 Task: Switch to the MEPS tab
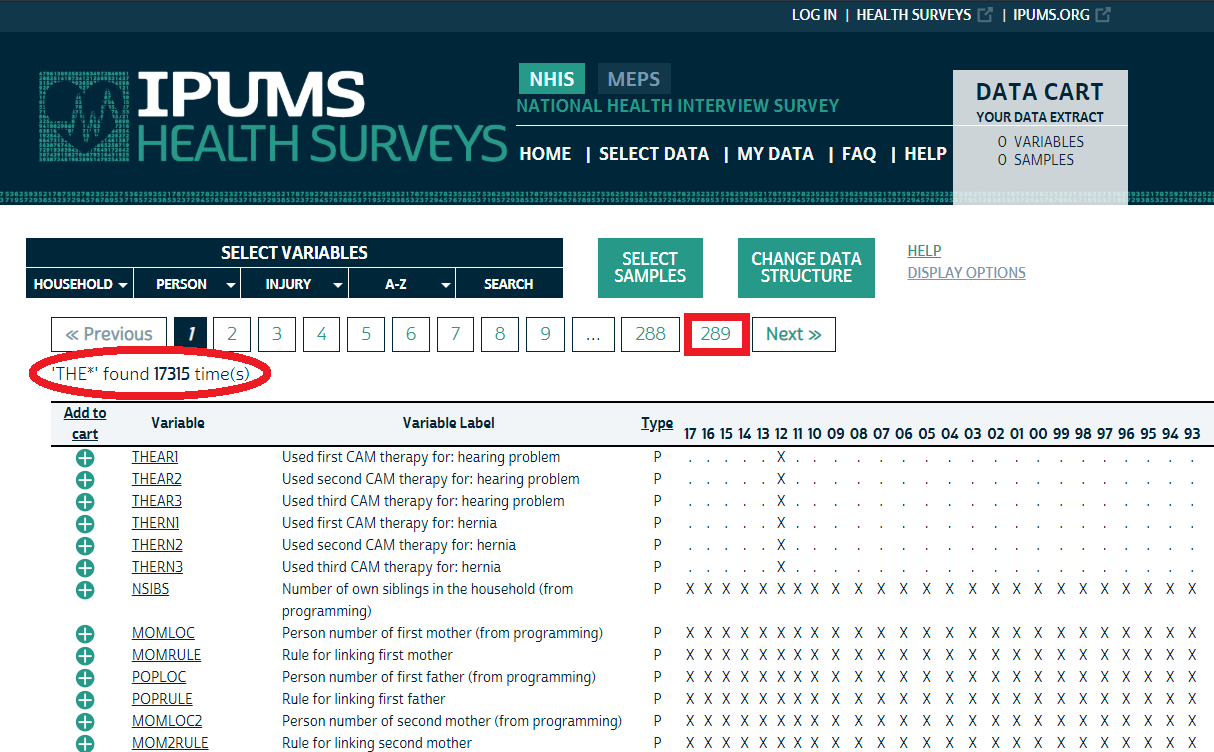pos(634,78)
